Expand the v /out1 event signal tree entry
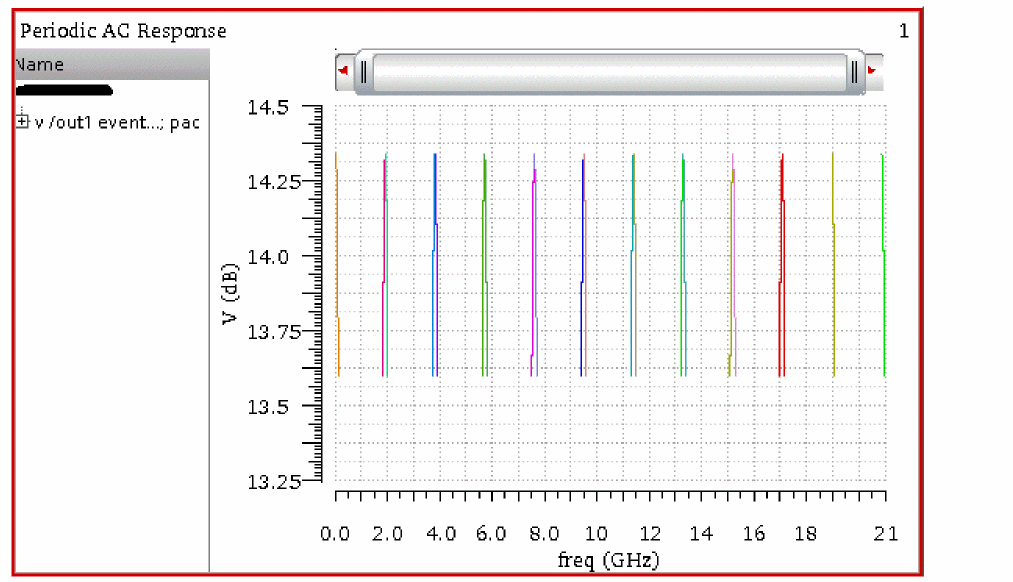The image size is (1013, 582). click(x=23, y=121)
